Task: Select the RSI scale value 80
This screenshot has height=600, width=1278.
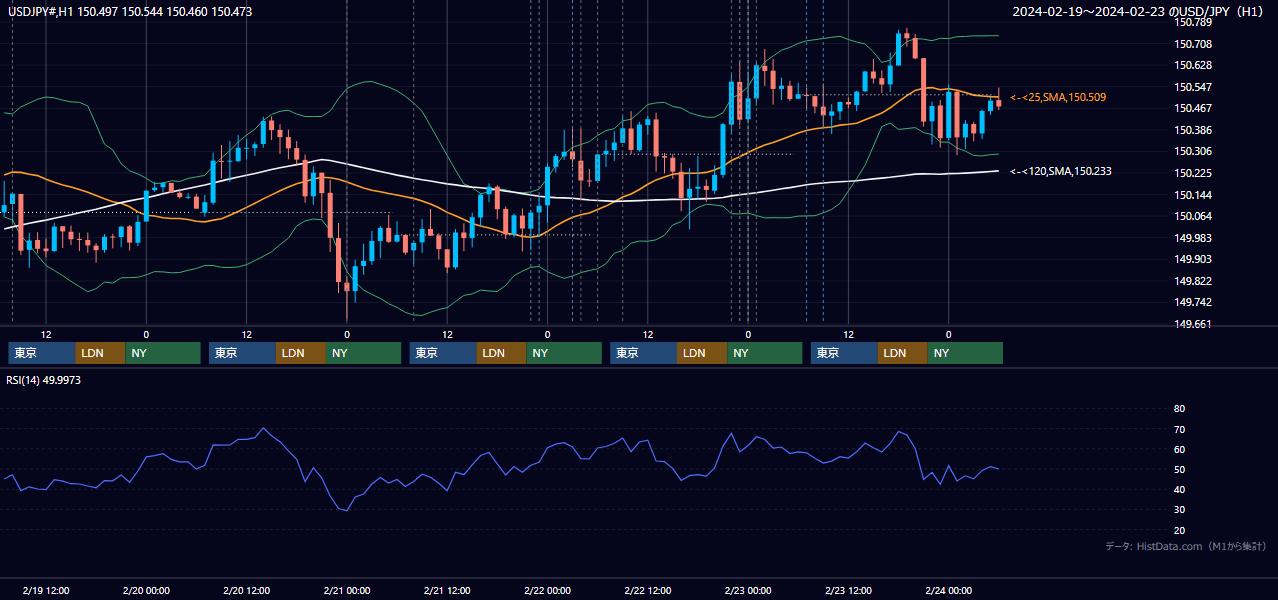Action: click(1179, 409)
